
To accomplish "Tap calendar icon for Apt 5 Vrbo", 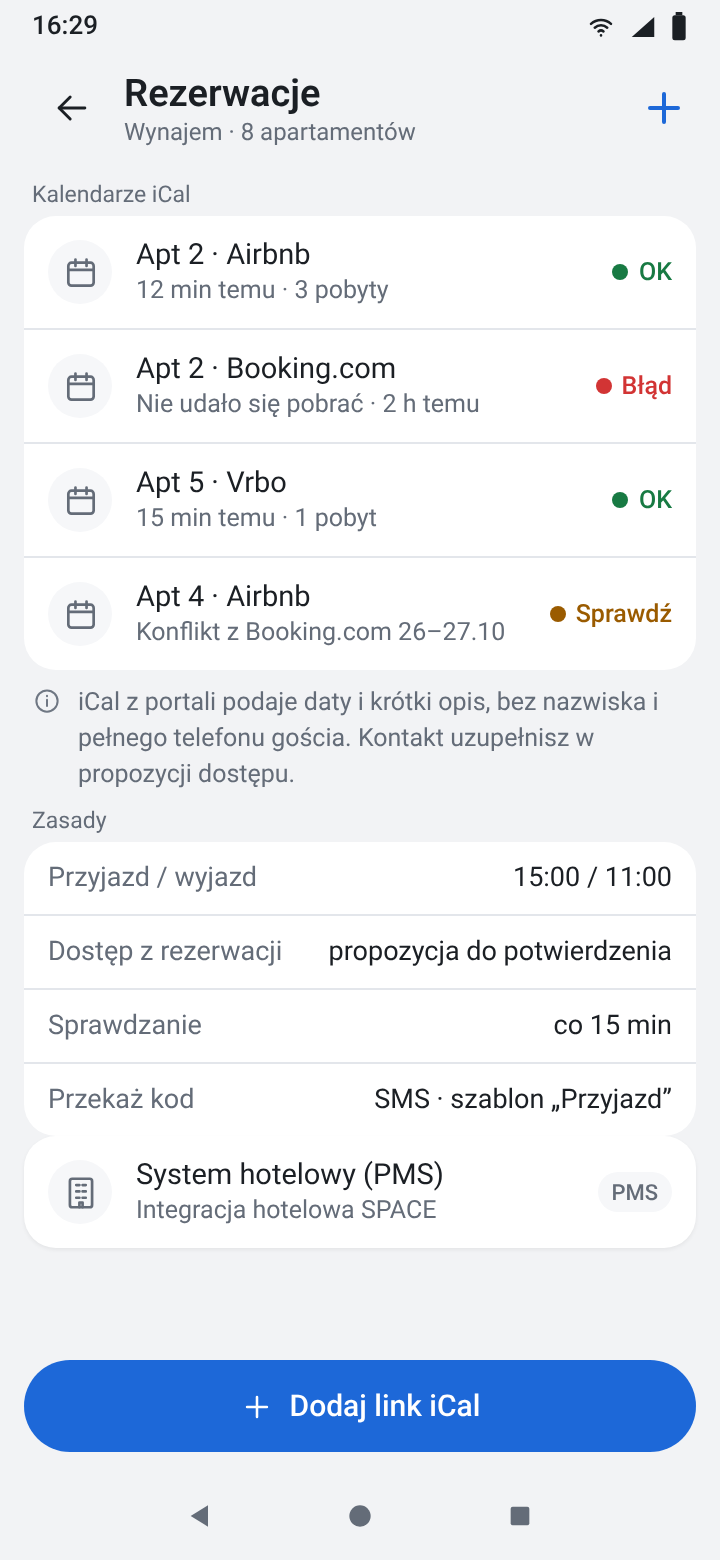I will [x=80, y=500].
